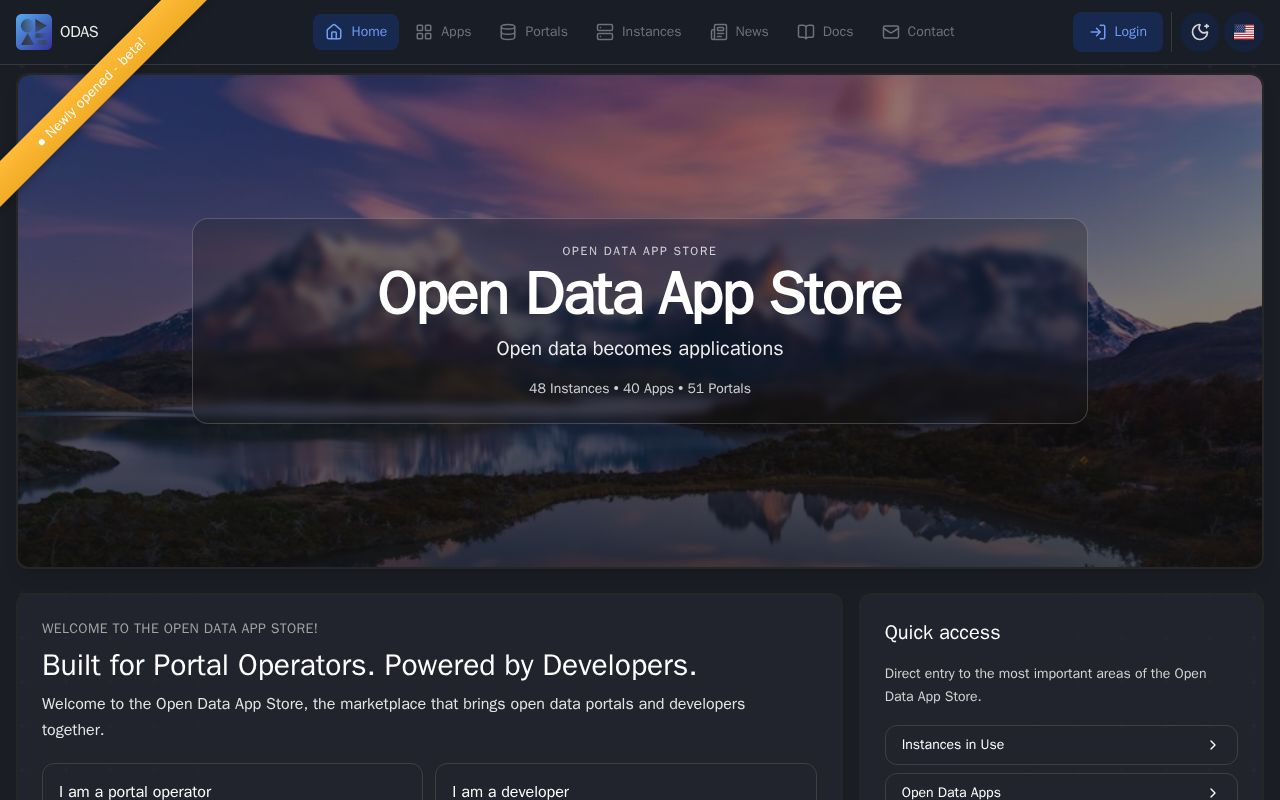Click the book icon beside Docs

tap(806, 32)
